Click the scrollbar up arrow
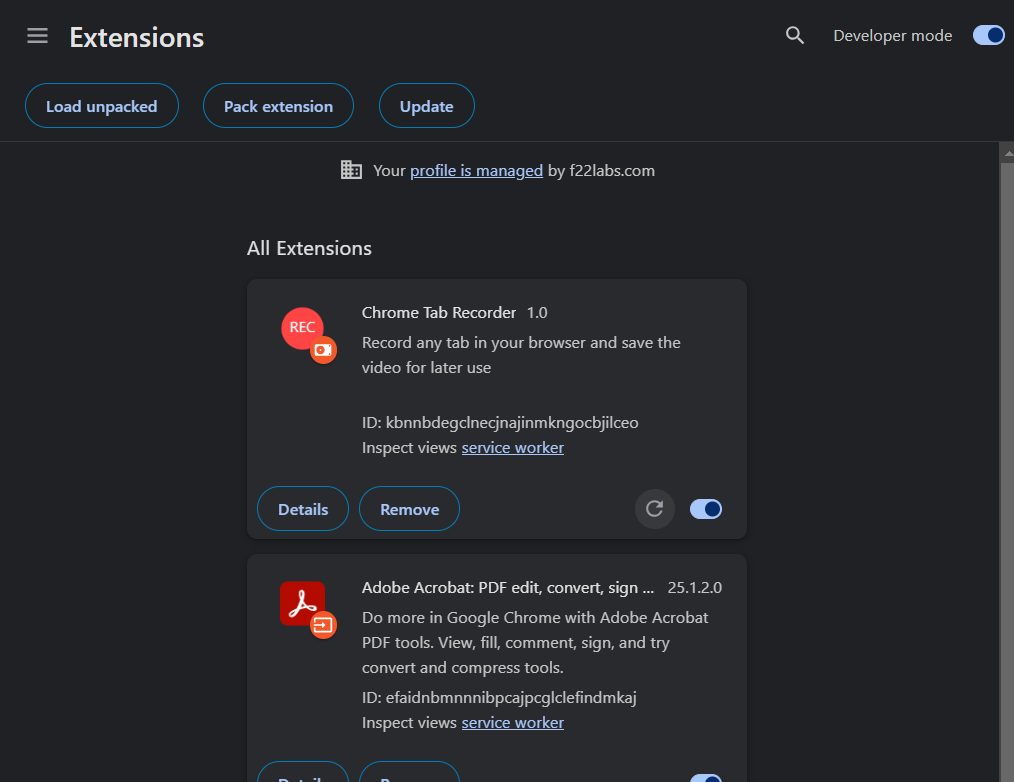The width and height of the screenshot is (1014, 782). point(1008,153)
